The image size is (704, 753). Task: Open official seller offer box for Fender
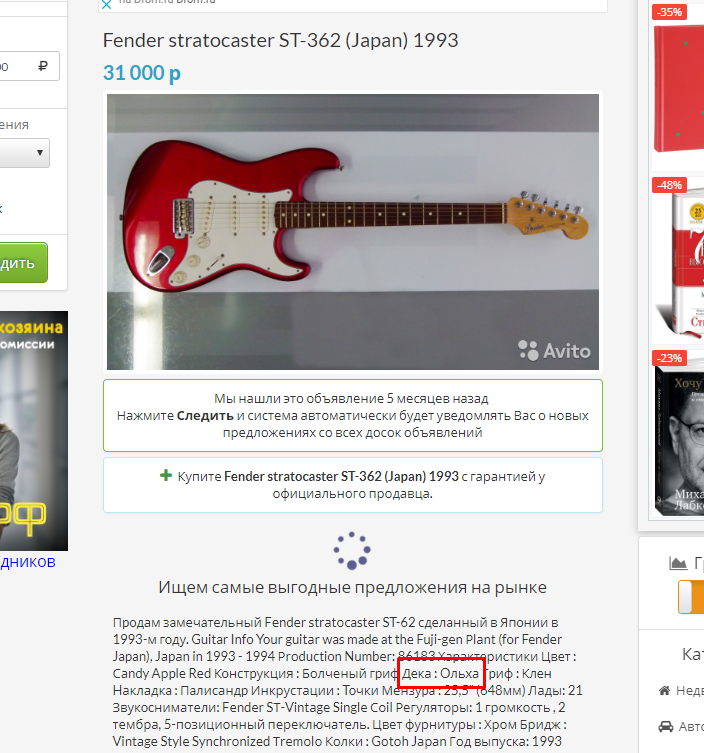pos(352,485)
